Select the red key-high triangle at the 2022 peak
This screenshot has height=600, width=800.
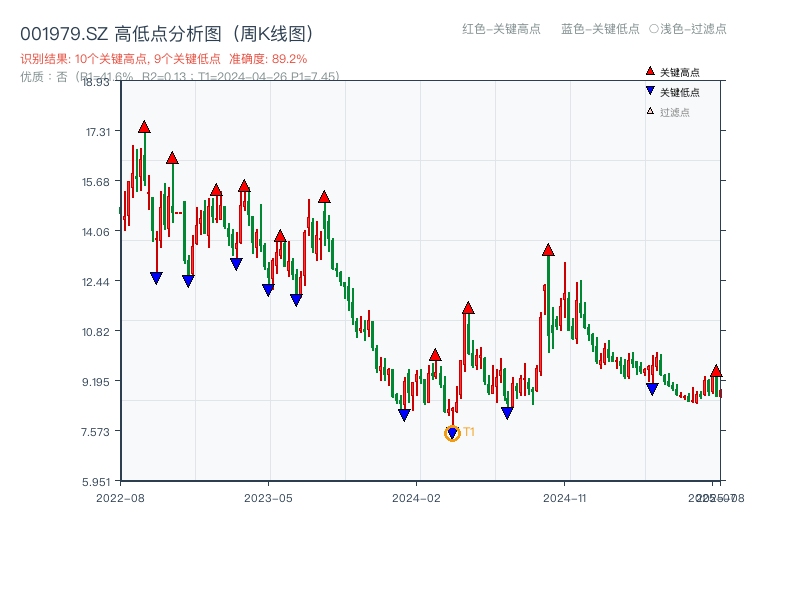pyautogui.click(x=143, y=127)
